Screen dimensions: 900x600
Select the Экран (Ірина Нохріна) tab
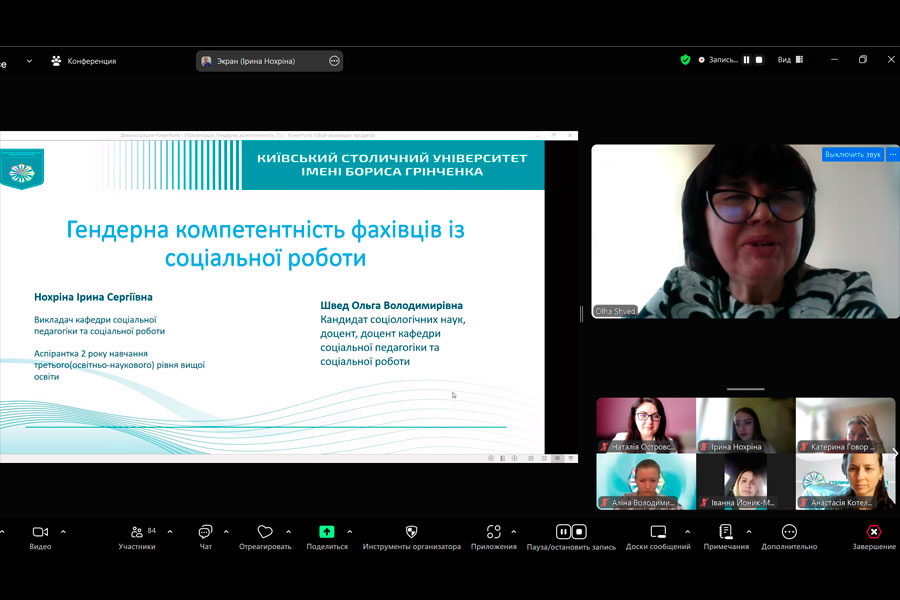(x=269, y=61)
